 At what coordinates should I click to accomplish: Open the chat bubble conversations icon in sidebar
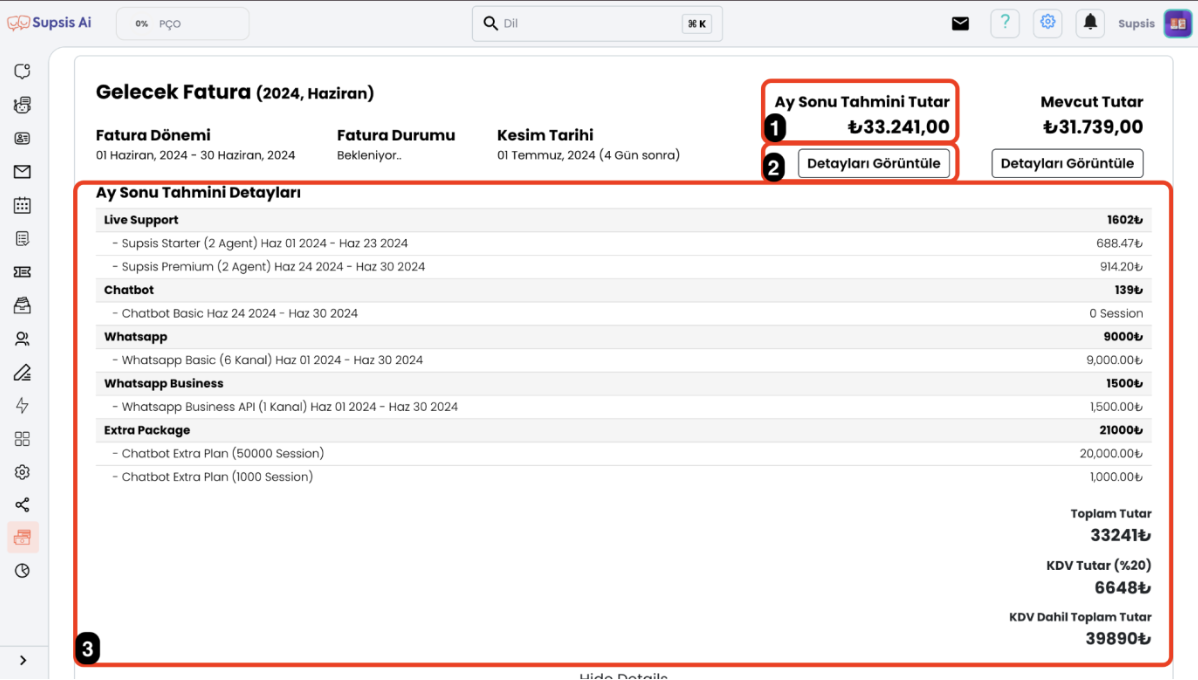[22, 71]
